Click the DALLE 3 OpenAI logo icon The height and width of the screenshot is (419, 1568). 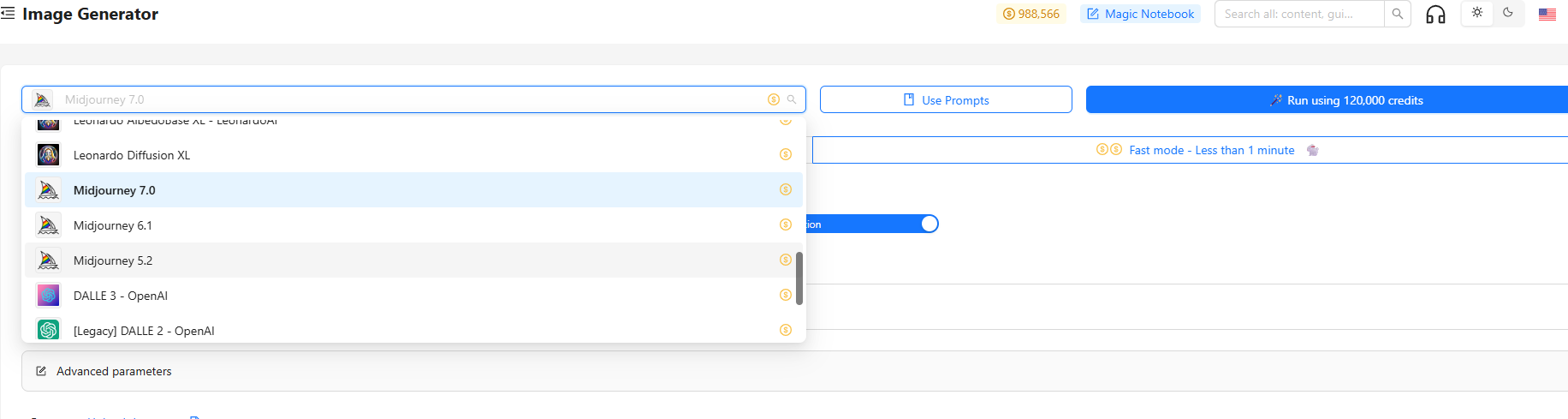(x=49, y=296)
